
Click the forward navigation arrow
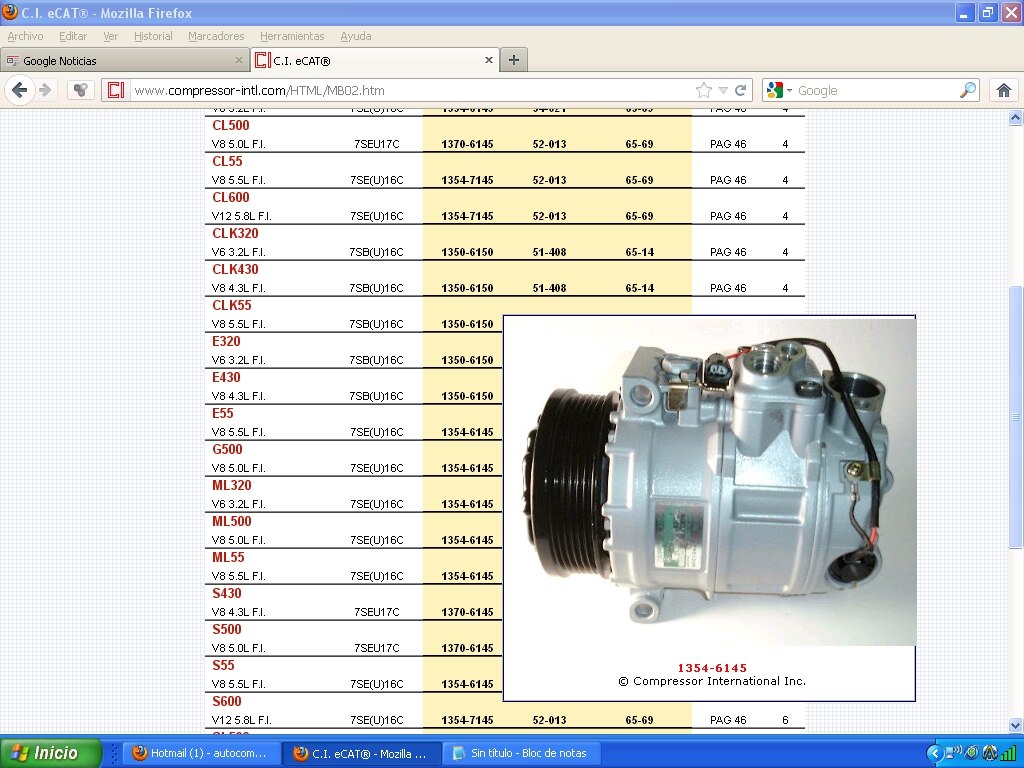click(45, 90)
